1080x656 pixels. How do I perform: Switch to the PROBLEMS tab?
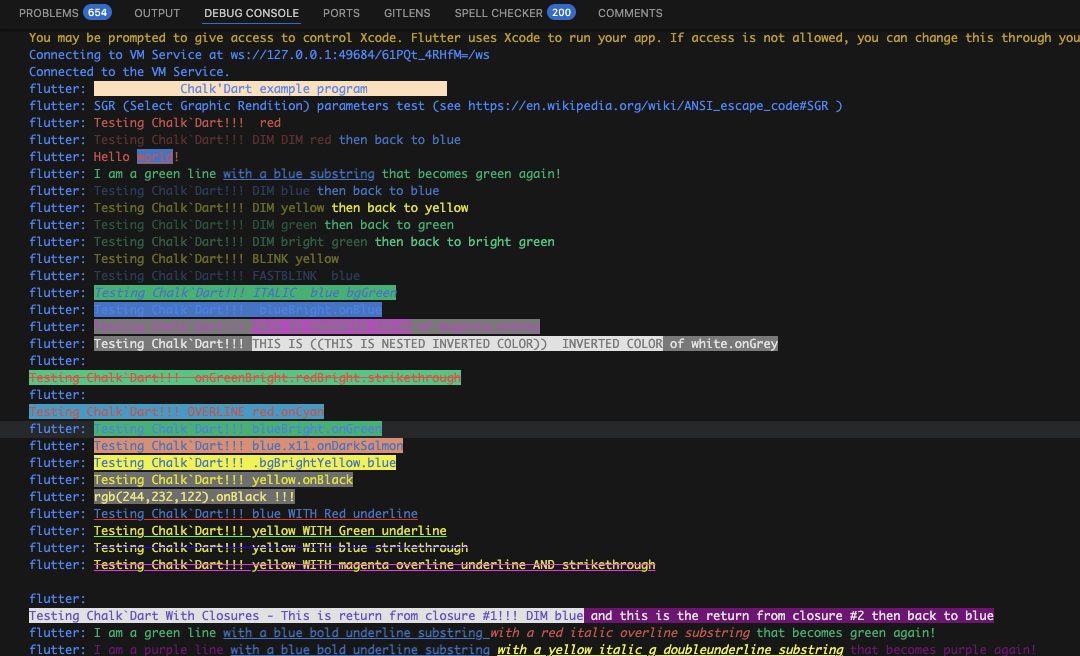[48, 13]
